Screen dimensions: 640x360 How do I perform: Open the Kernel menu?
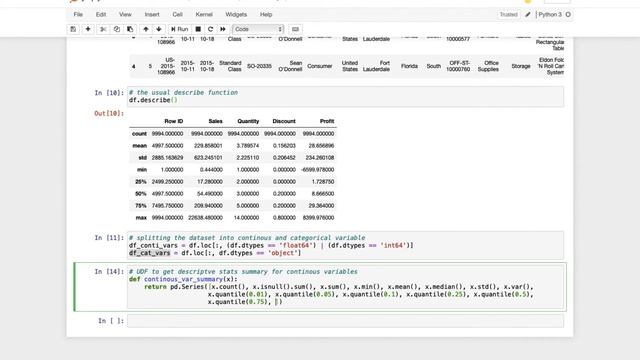click(x=204, y=14)
